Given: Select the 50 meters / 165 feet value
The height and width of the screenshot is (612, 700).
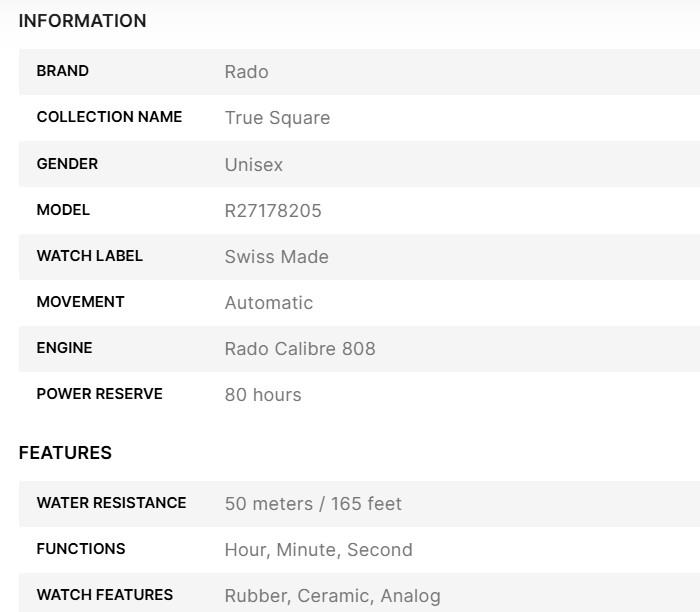Looking at the screenshot, I should point(313,504).
